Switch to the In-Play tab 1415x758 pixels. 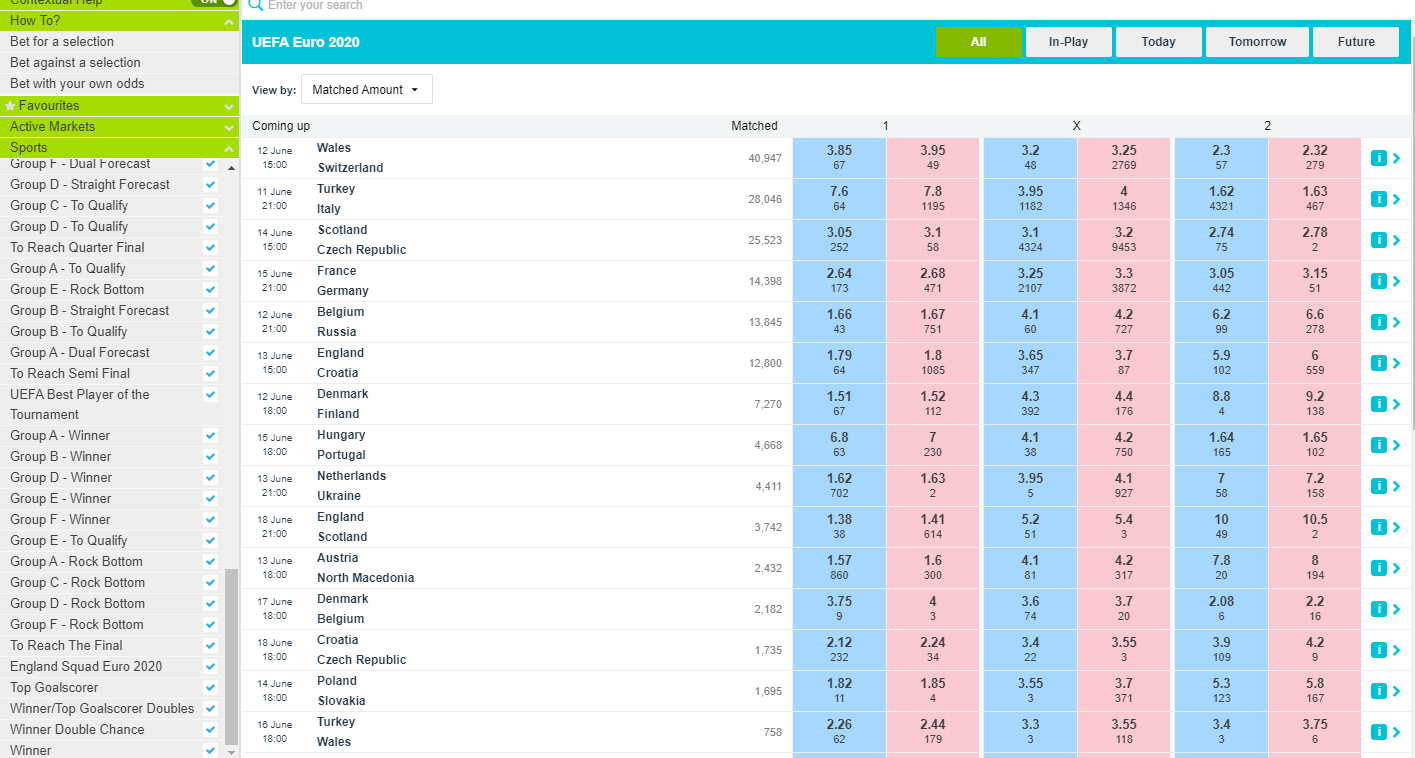pyautogui.click(x=1068, y=42)
